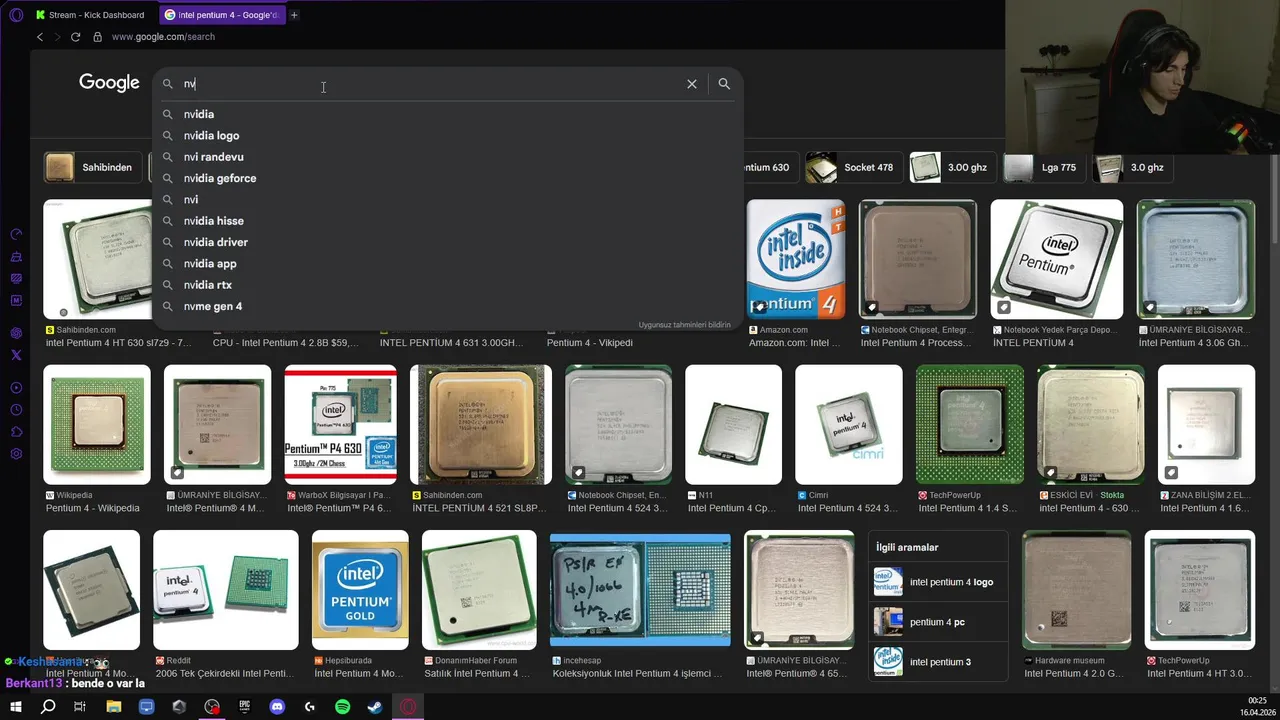Open sidebar Settings gear icon

pos(16,454)
